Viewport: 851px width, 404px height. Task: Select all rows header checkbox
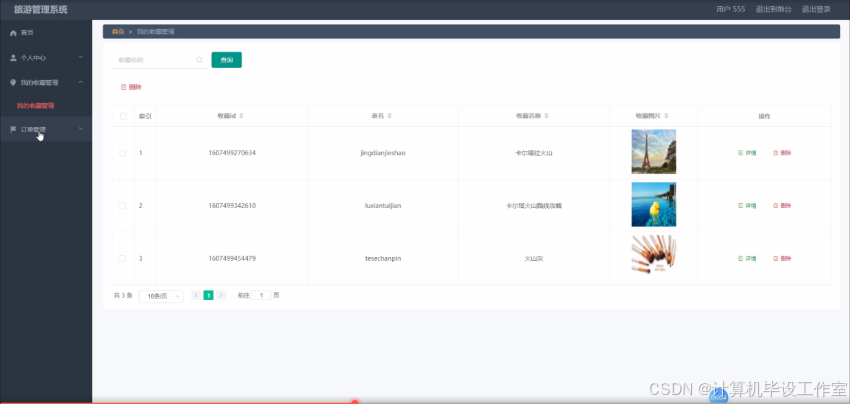(123, 116)
